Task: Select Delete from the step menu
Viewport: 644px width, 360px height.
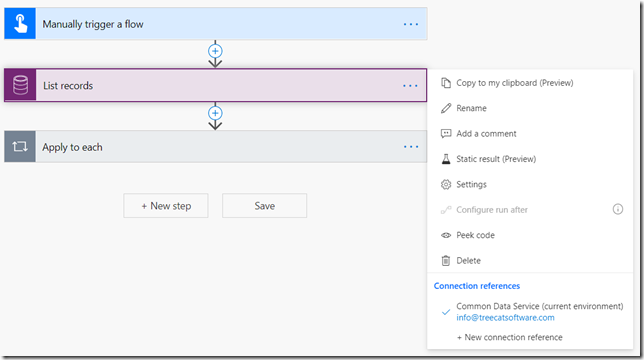Action: click(468, 260)
